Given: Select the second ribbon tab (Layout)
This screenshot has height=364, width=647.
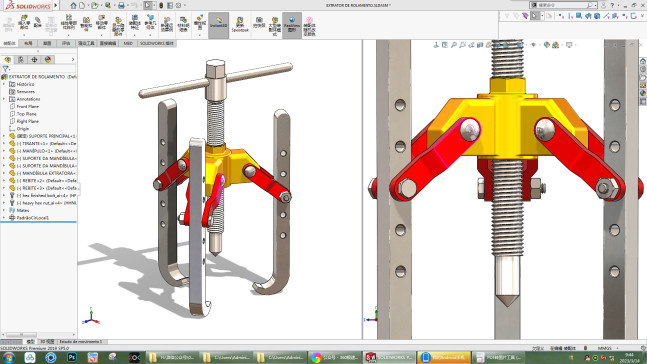Looking at the screenshot, I should [28, 43].
